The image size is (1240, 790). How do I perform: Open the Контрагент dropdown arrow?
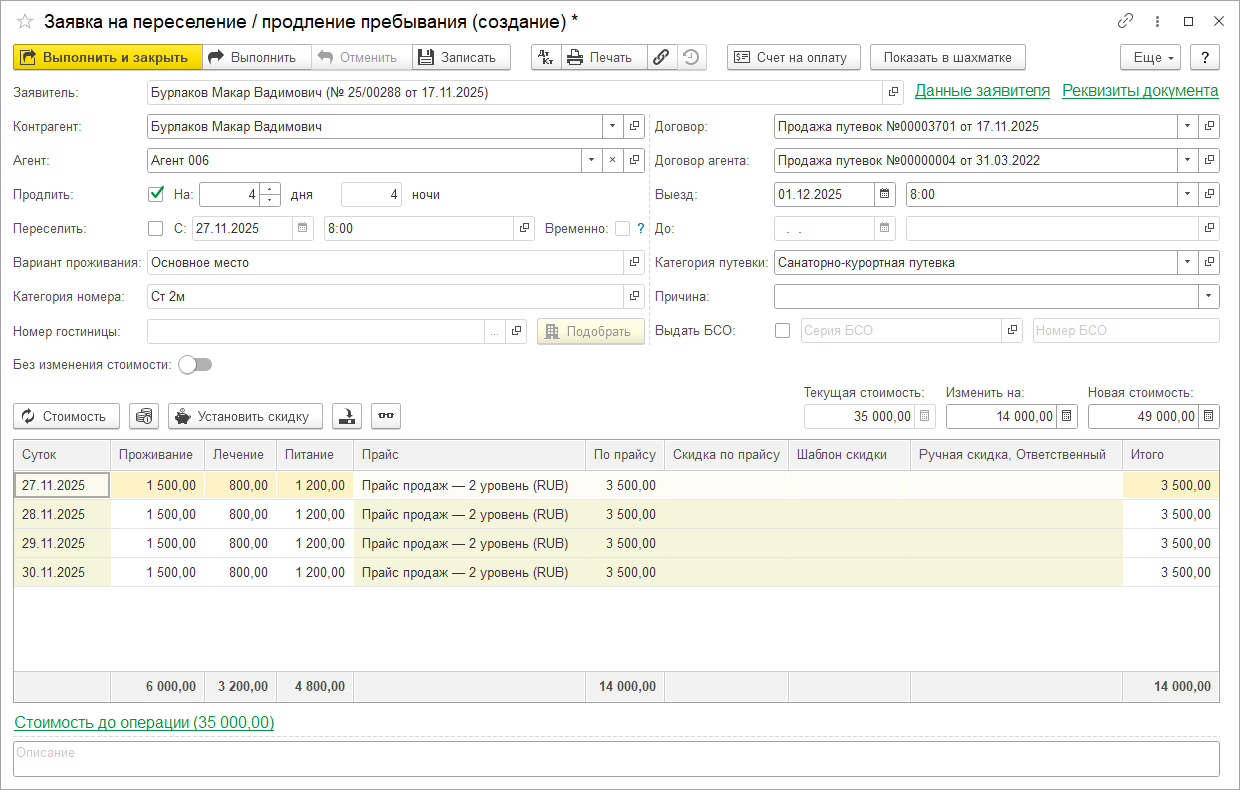[611, 127]
